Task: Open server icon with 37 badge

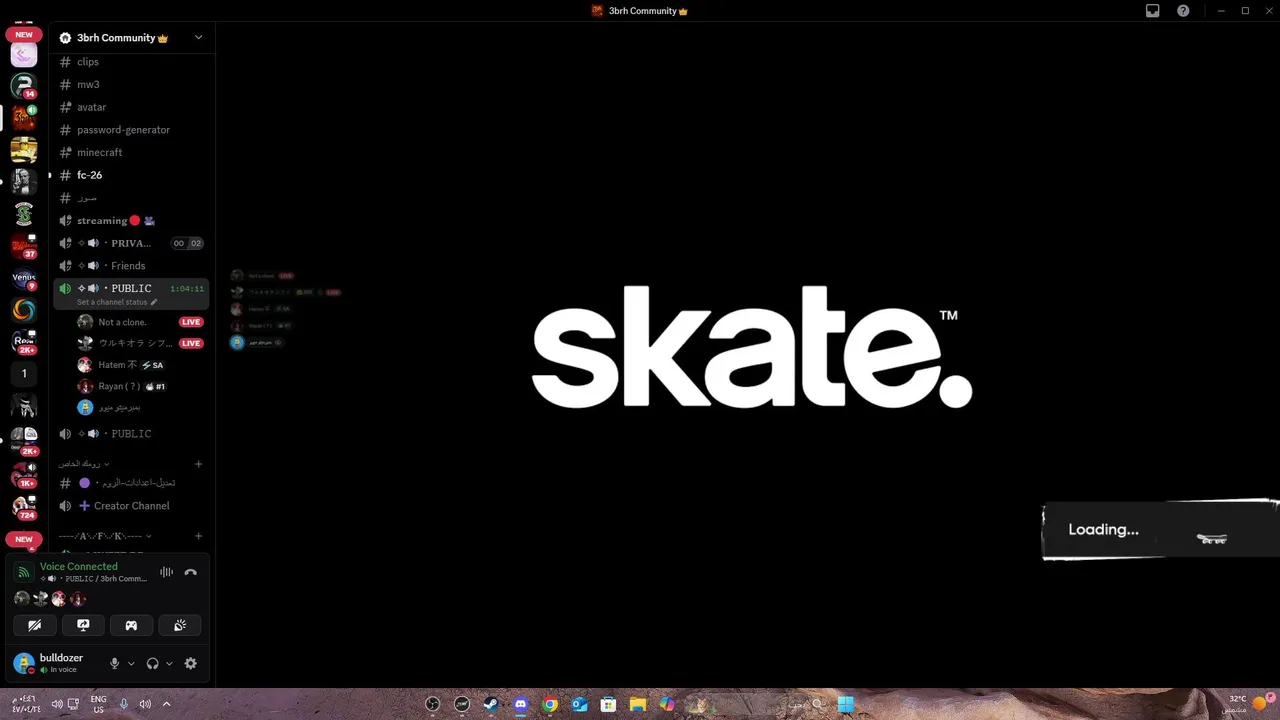Action: (24, 245)
